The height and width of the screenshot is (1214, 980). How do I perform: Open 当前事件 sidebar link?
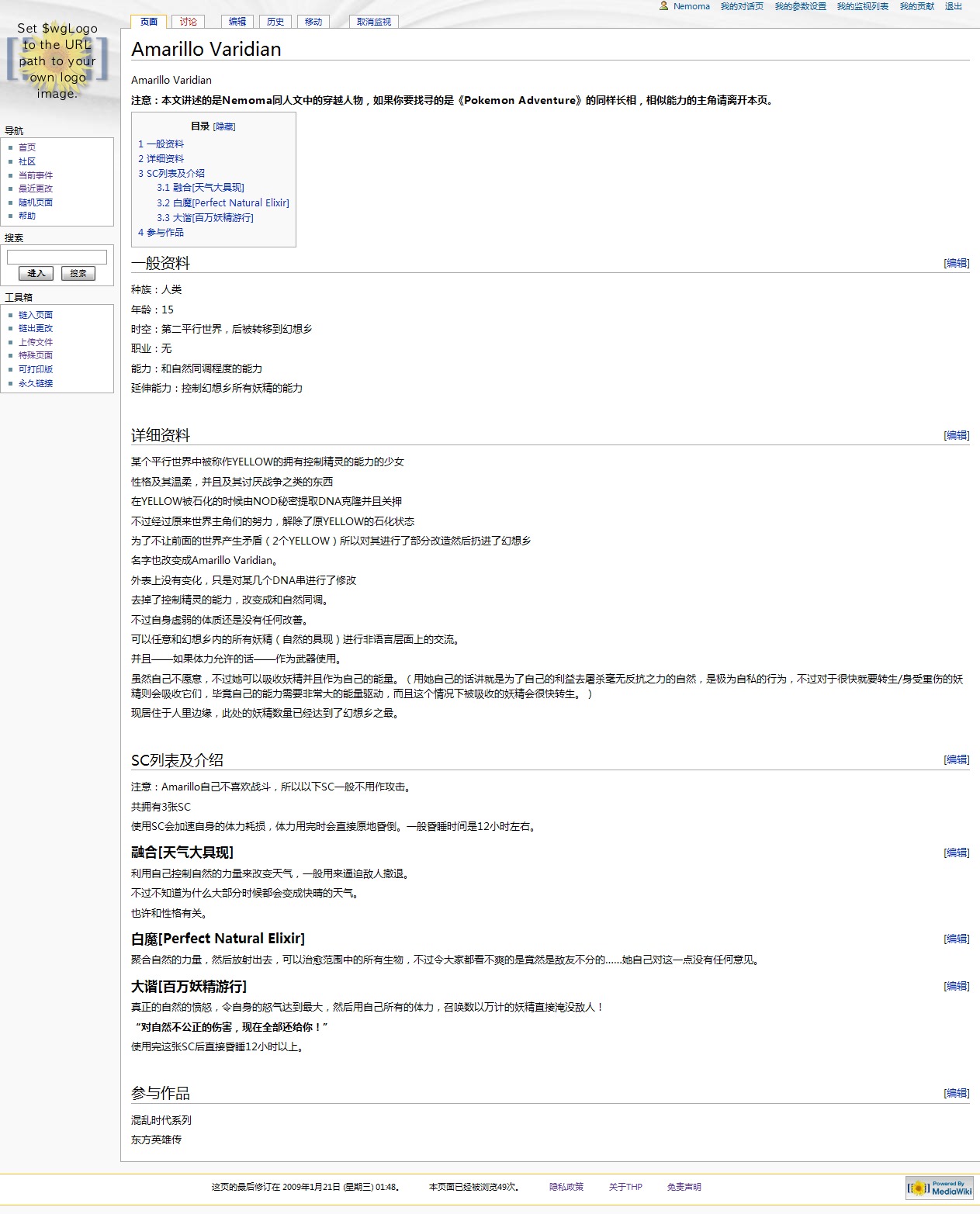(36, 175)
